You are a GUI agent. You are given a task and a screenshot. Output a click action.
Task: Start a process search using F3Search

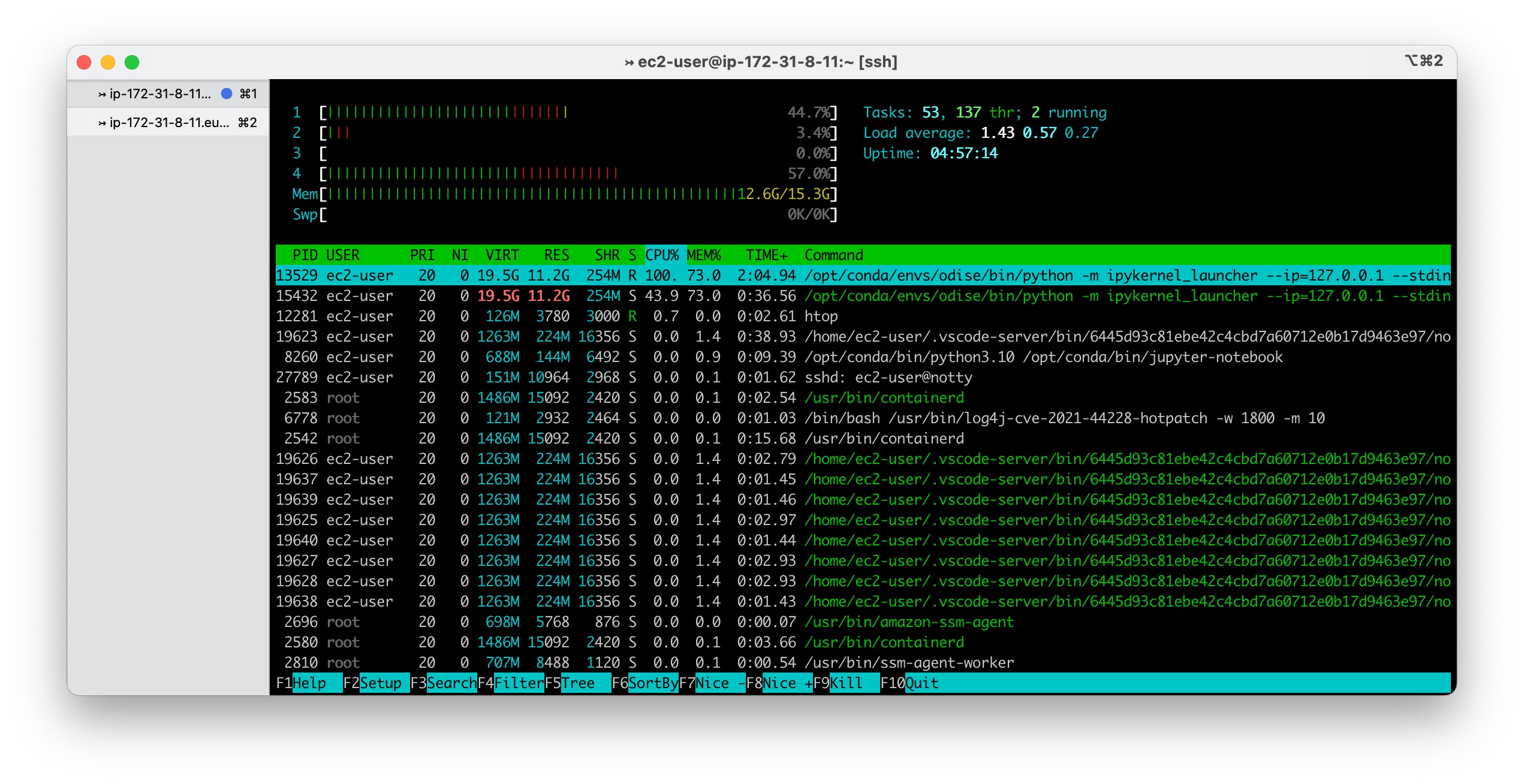point(447,683)
